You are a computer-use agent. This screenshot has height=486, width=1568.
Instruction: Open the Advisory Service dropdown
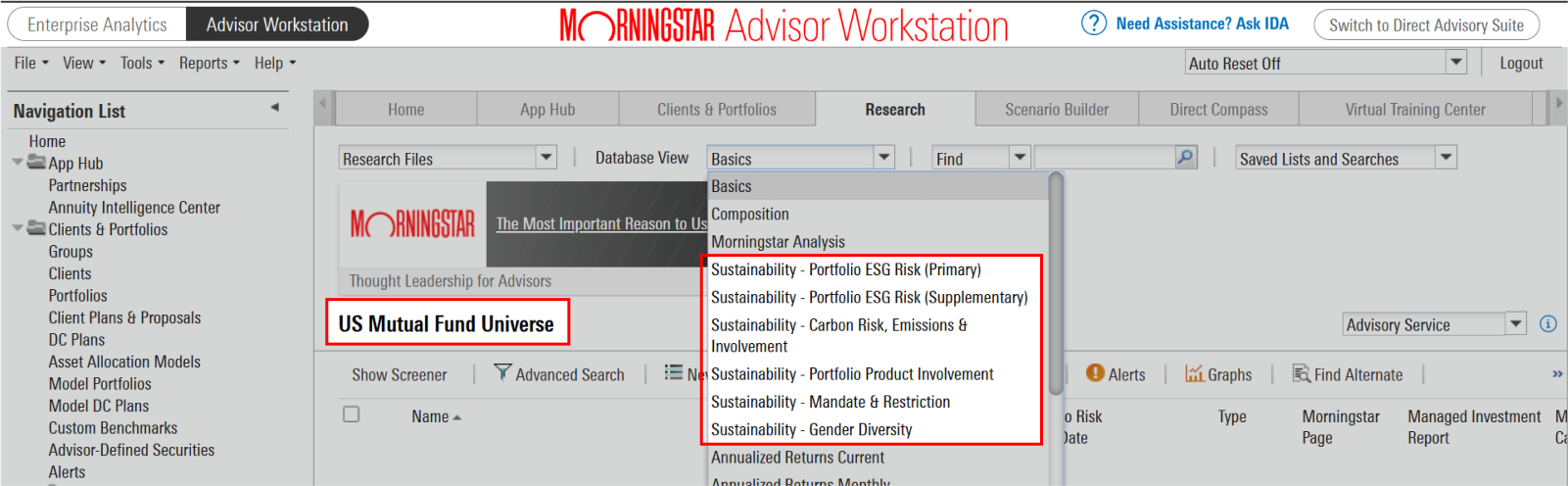(1516, 323)
